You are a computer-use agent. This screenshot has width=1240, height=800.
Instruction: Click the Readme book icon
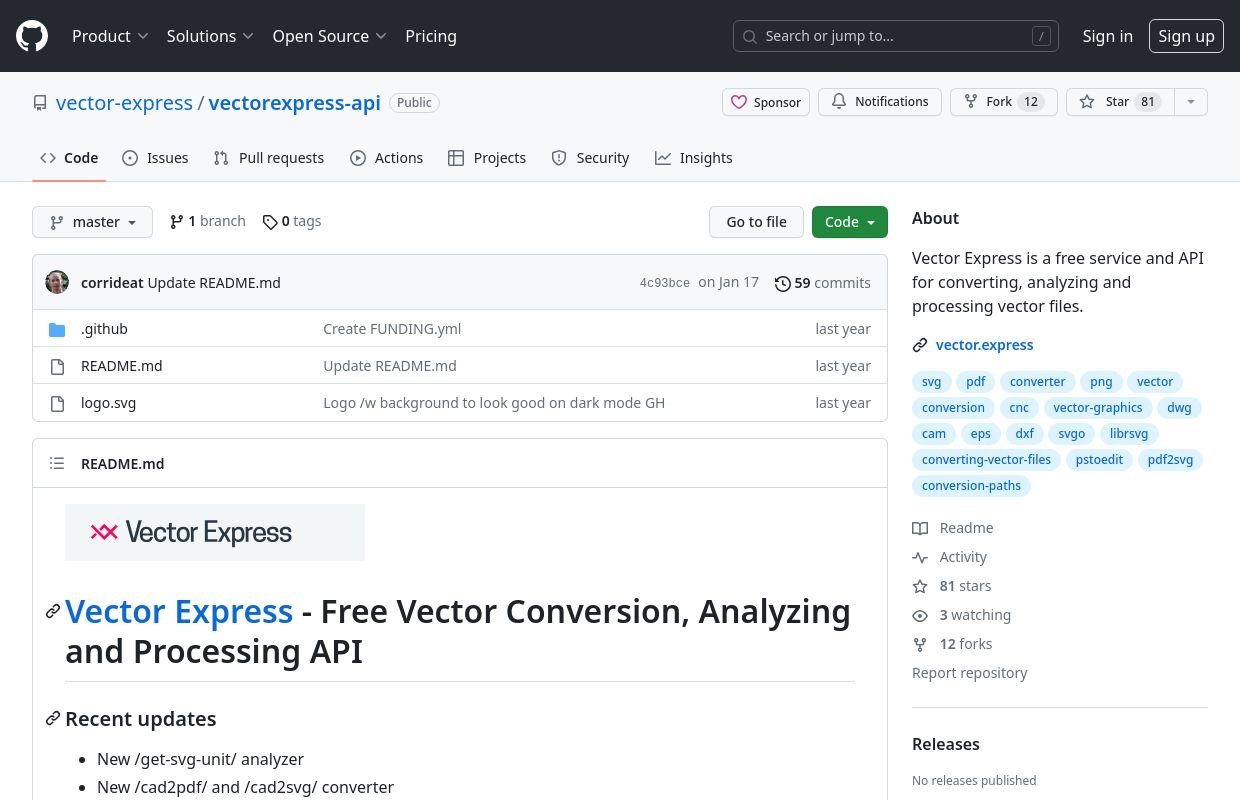[x=920, y=528]
